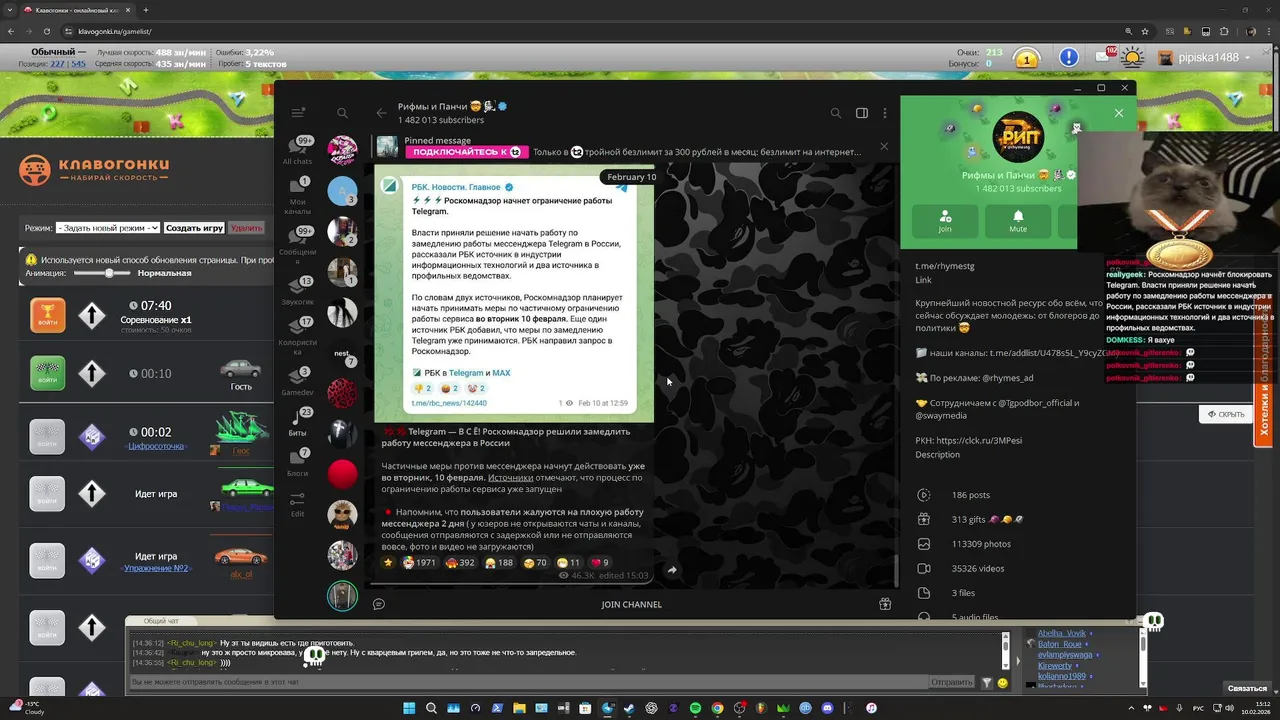Click the СКРЫТЬ button
This screenshot has width=1280, height=720.
(1225, 414)
